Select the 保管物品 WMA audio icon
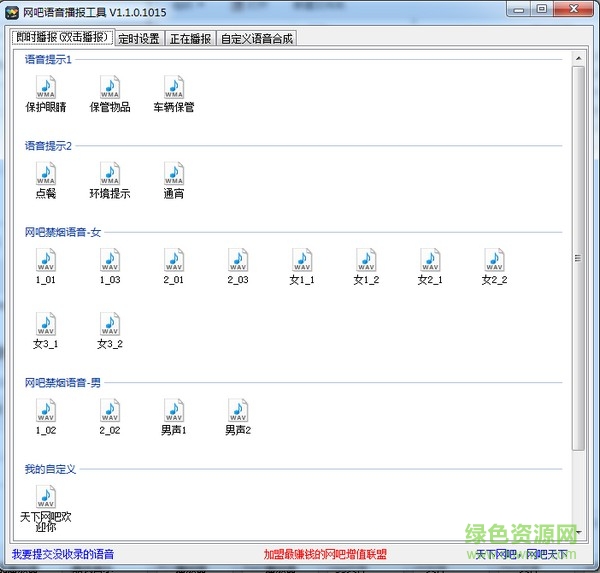 point(110,87)
